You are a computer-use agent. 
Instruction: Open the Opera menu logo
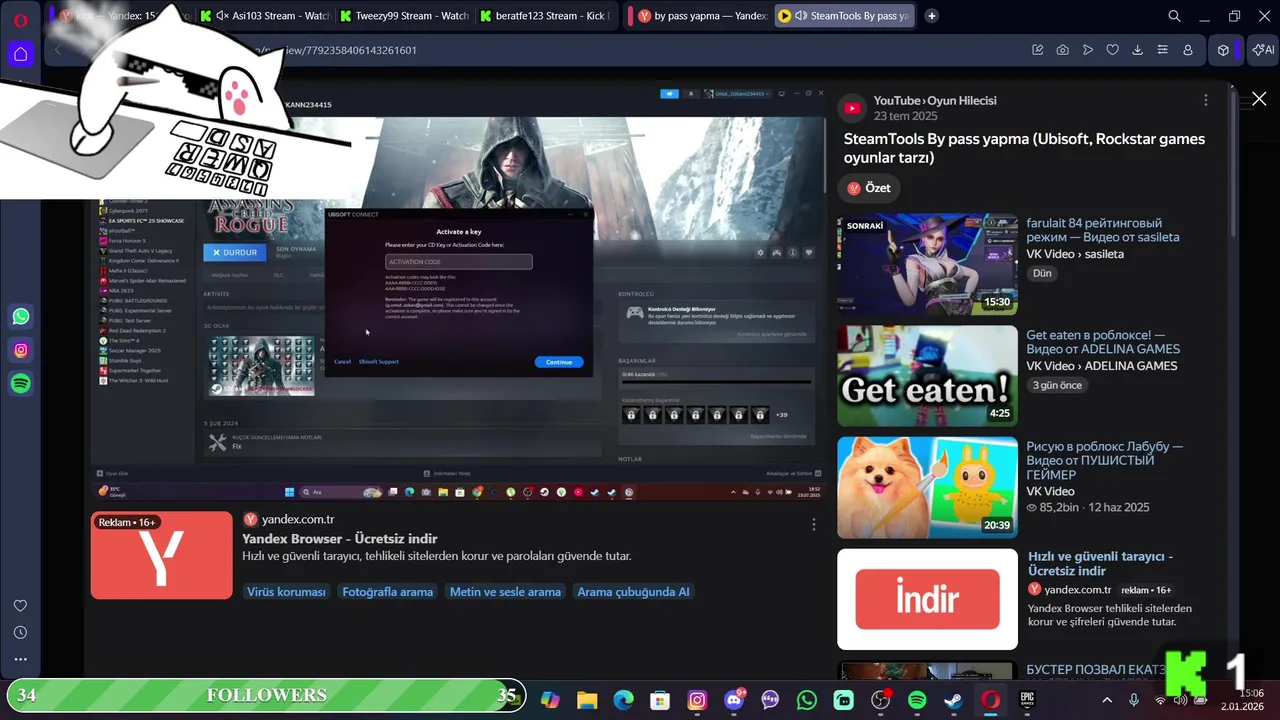pos(20,19)
